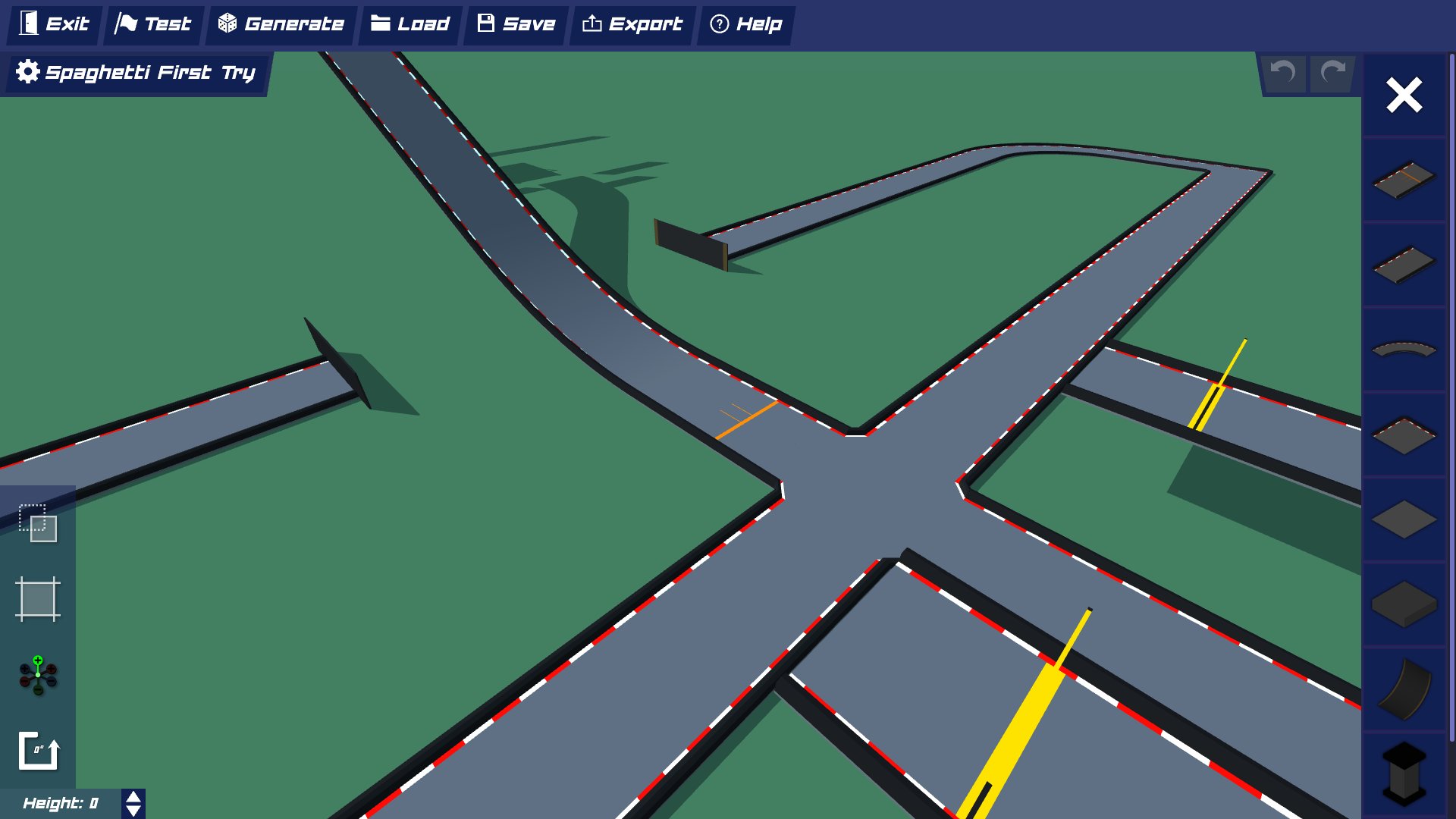Open the Generate menu
Viewport: 1456px width, 819px height.
pyautogui.click(x=281, y=24)
